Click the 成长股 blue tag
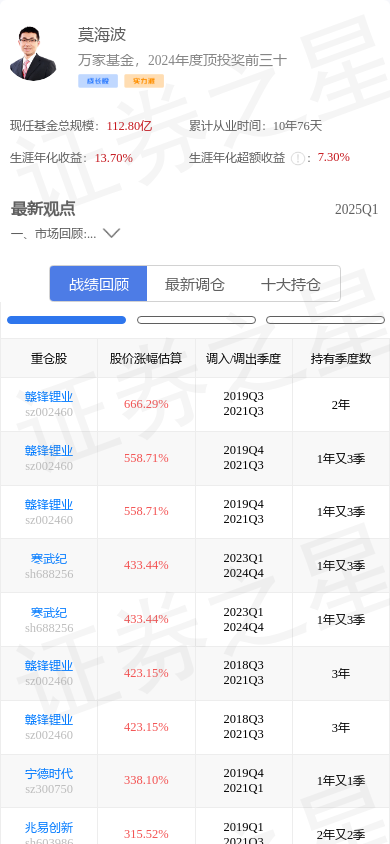The width and height of the screenshot is (390, 844). [x=98, y=81]
